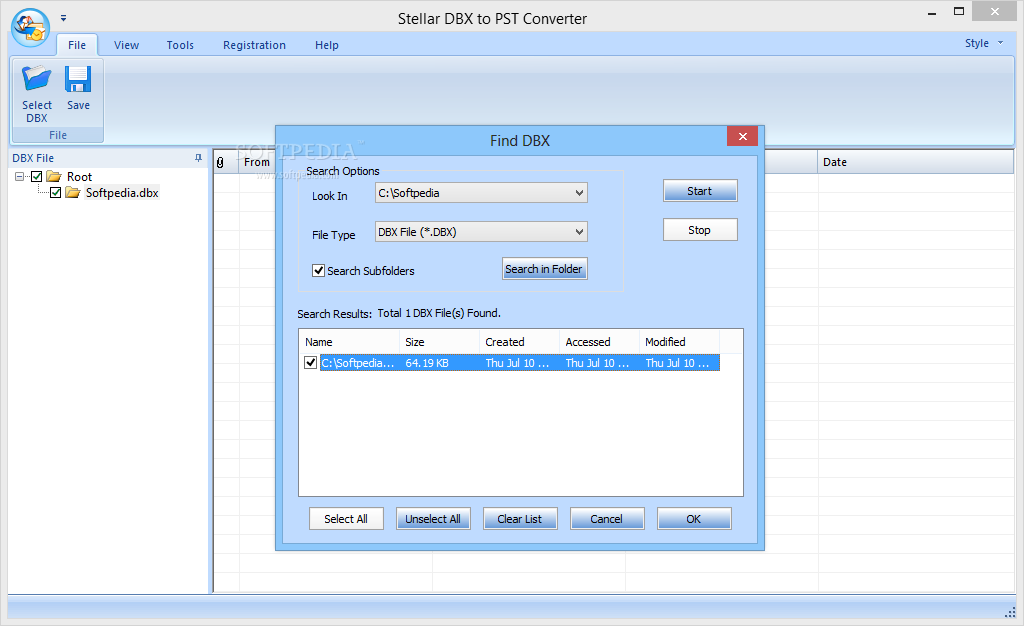Image resolution: width=1024 pixels, height=626 pixels.
Task: Click the 64.19 KB size cell
Action: (427, 363)
